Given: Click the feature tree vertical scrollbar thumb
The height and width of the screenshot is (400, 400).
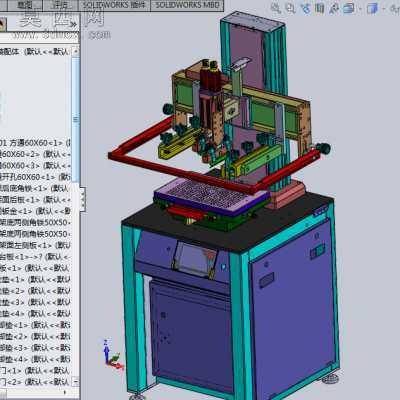Looking at the screenshot, I should pos(76,119).
